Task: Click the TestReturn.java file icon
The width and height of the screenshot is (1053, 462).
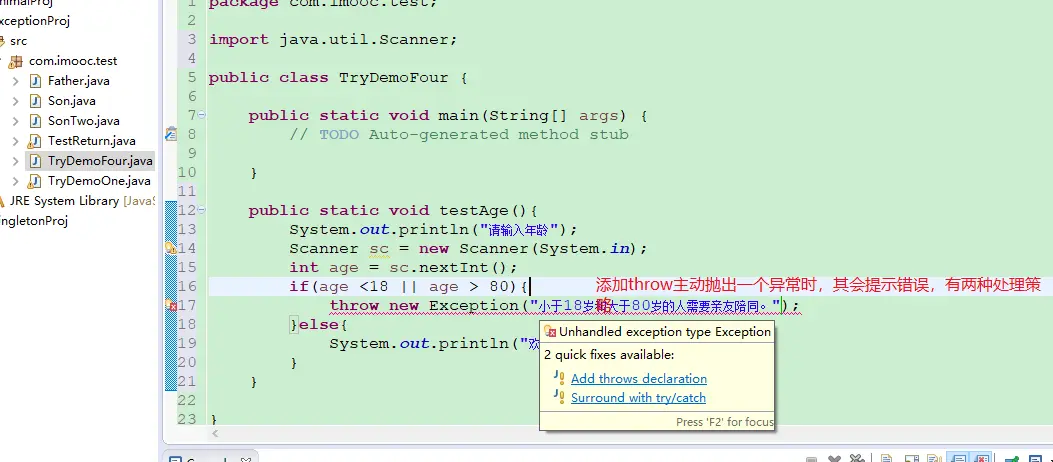Action: [x=34, y=142]
